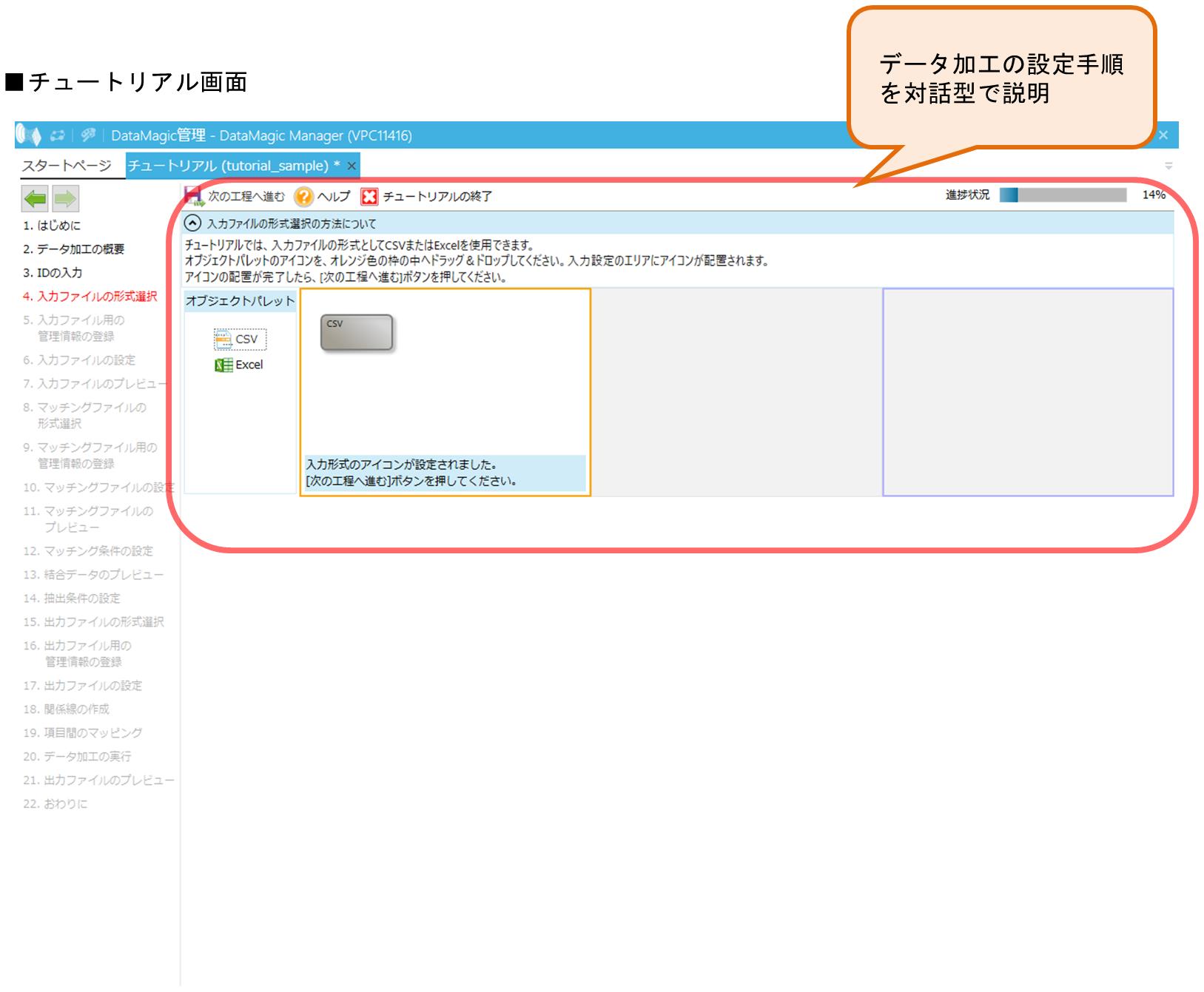Click the 14% progress percentage text
The image size is (1204, 992).
click(x=1154, y=195)
